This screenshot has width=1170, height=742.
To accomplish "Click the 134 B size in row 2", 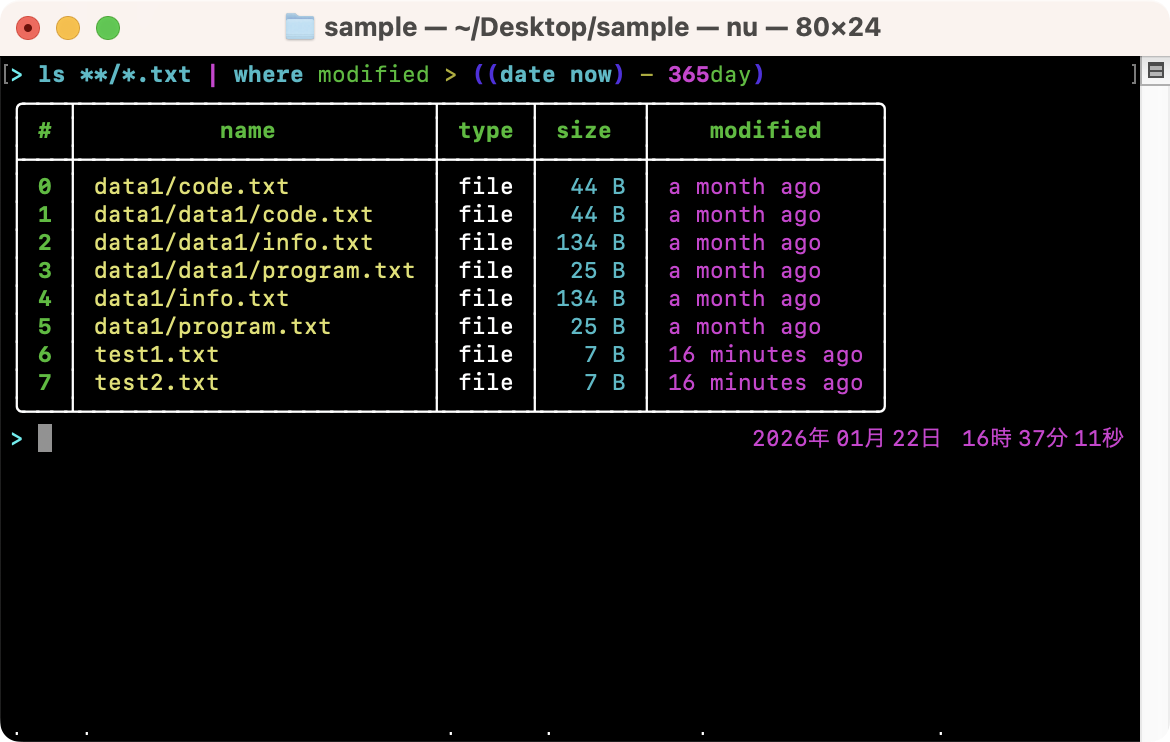I will point(590,243).
